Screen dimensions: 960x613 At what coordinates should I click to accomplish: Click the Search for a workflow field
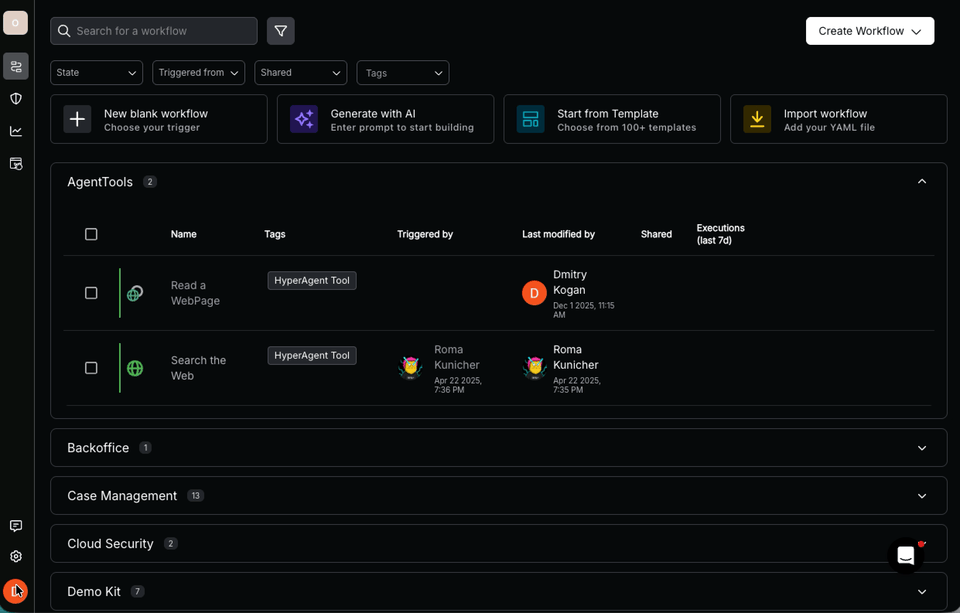click(x=154, y=31)
